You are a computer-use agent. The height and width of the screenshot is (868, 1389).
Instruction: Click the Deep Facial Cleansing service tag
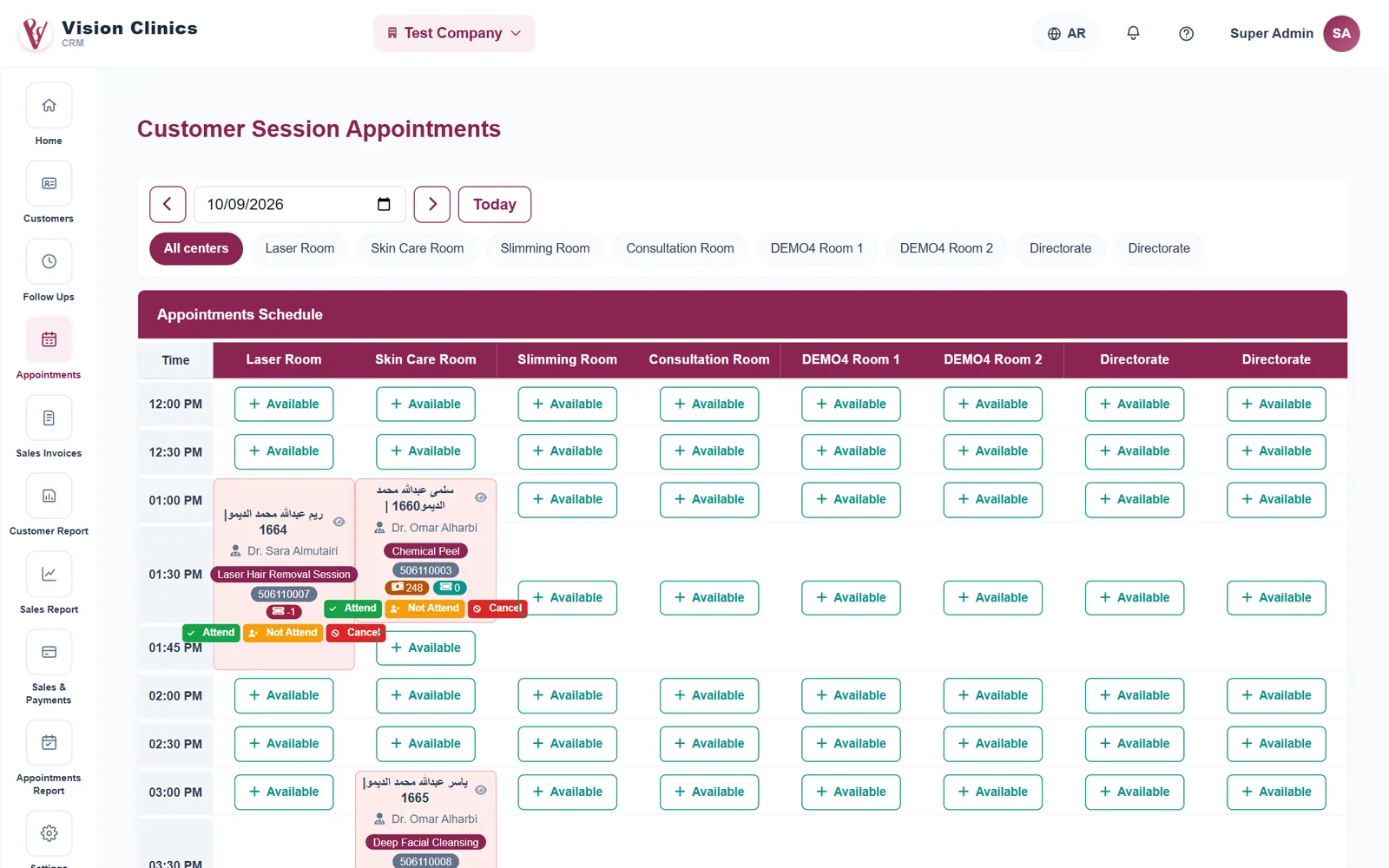tap(425, 842)
